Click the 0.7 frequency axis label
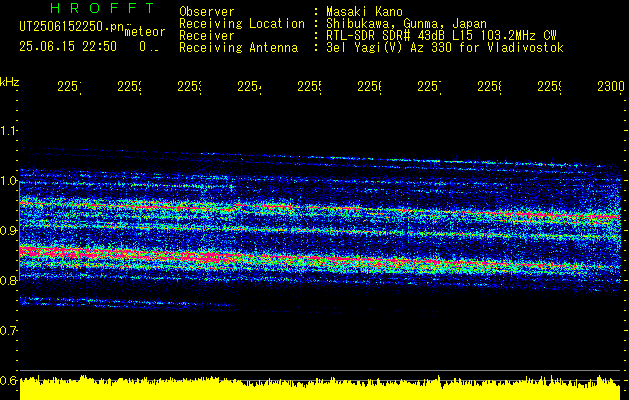This screenshot has width=629, height=400. tap(8, 331)
